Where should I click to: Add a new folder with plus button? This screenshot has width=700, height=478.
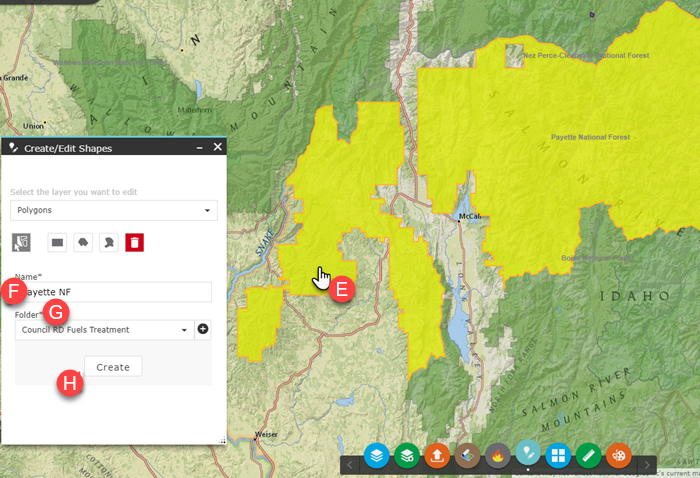[203, 329]
